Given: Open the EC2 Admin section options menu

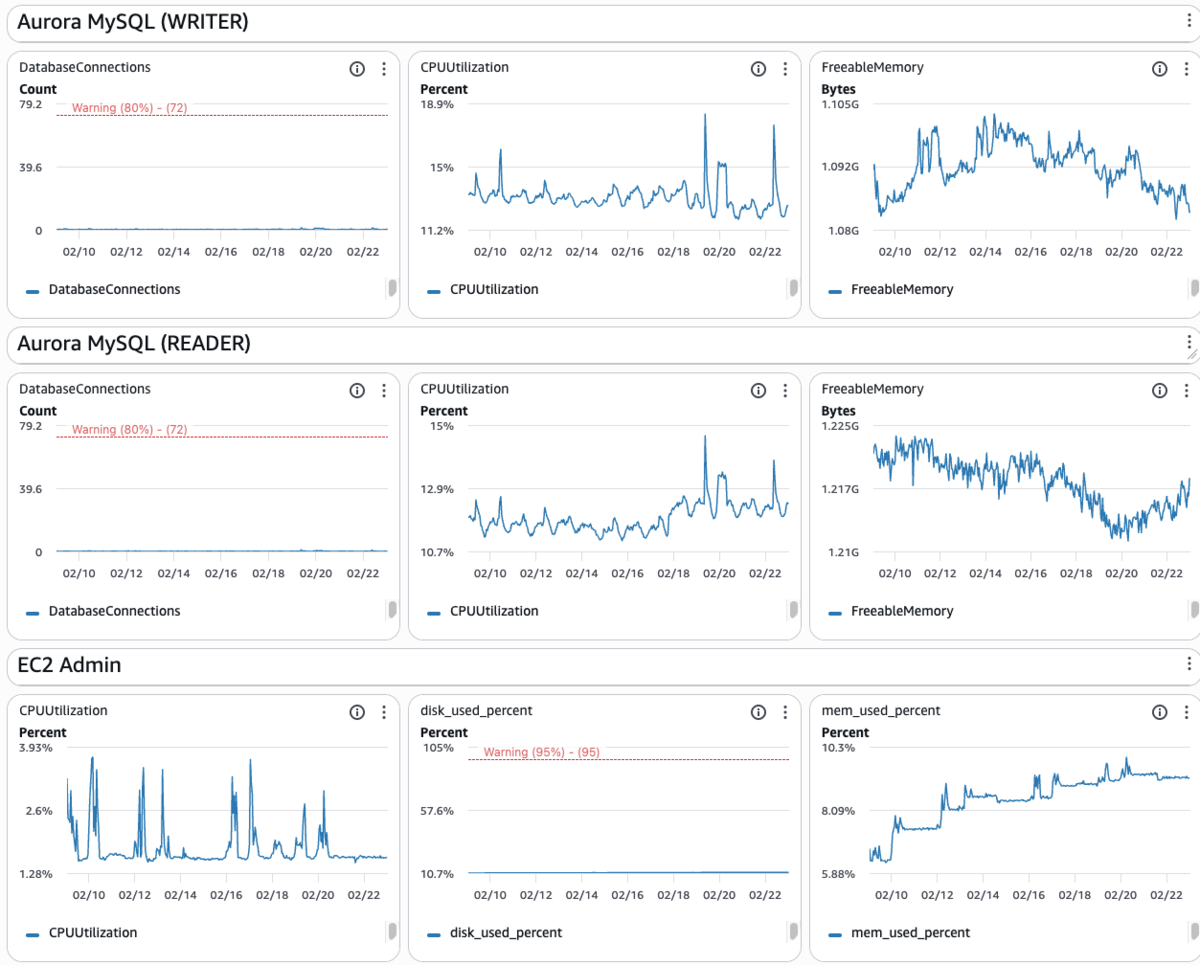Looking at the screenshot, I should coord(1188,664).
